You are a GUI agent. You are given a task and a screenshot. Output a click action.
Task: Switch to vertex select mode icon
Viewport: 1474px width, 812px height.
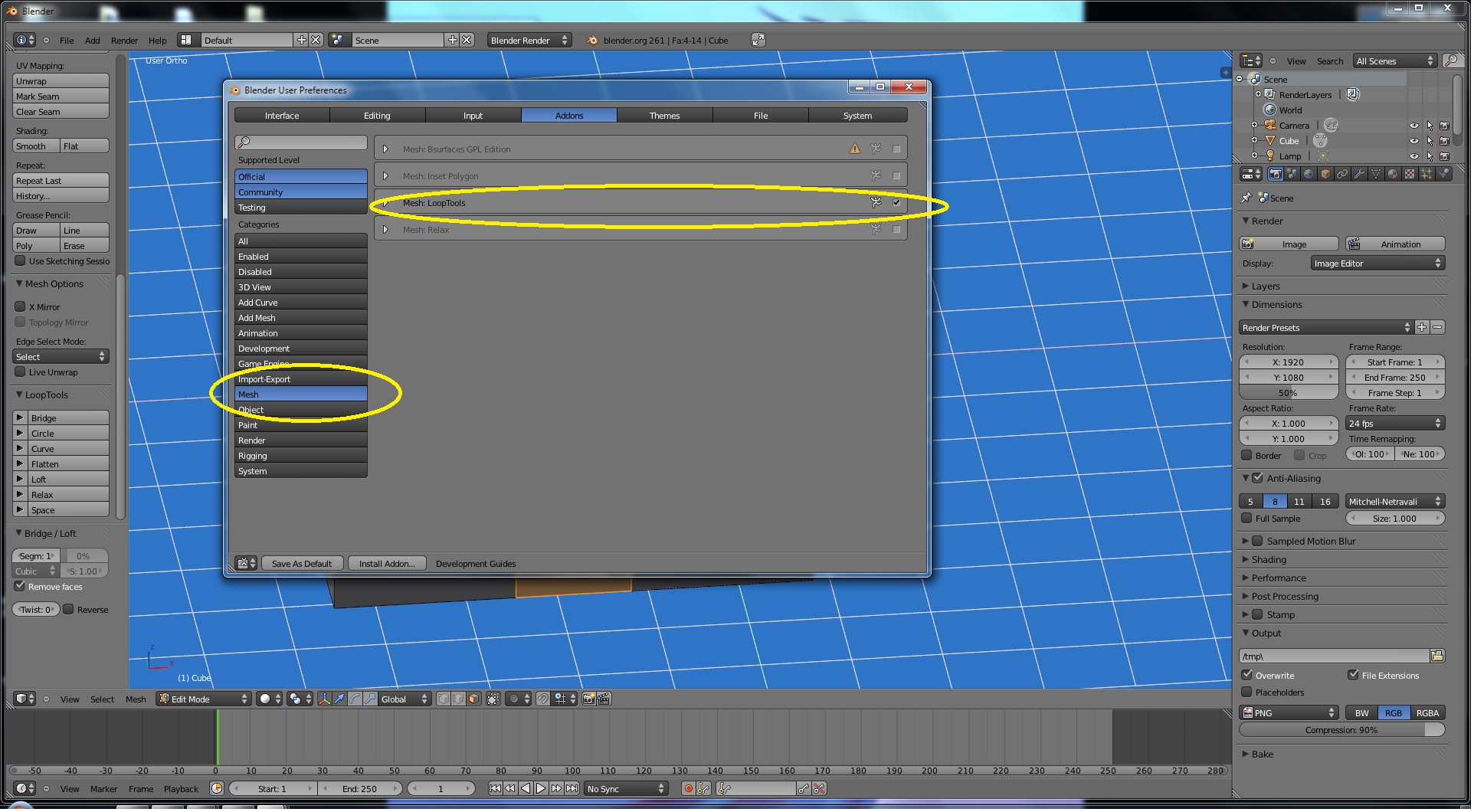(x=444, y=700)
